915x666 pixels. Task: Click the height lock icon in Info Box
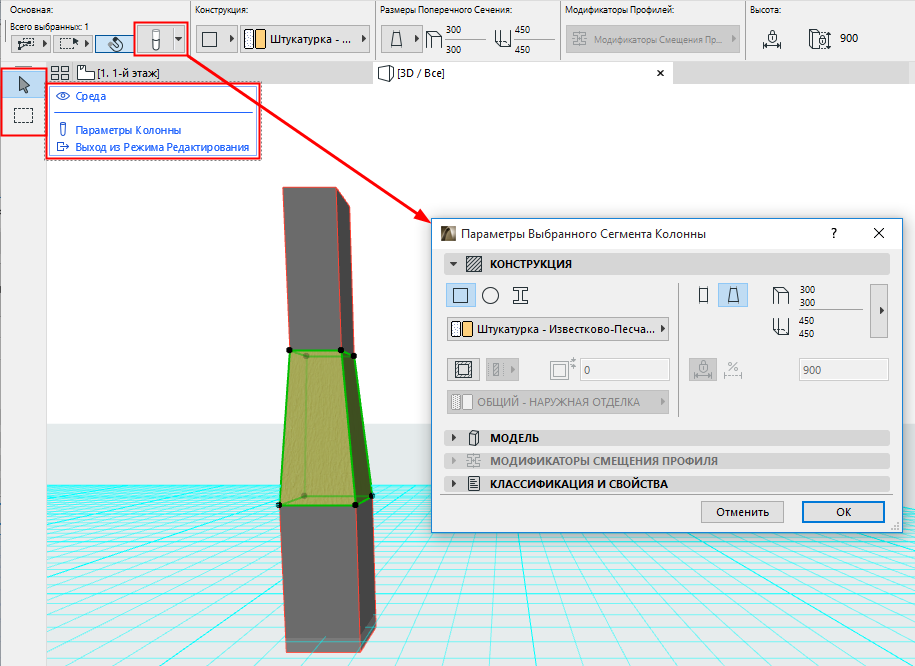tap(772, 40)
